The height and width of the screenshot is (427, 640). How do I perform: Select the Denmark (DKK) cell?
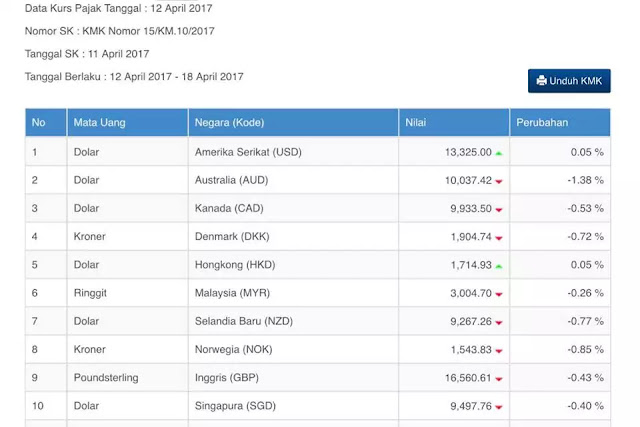(293, 236)
